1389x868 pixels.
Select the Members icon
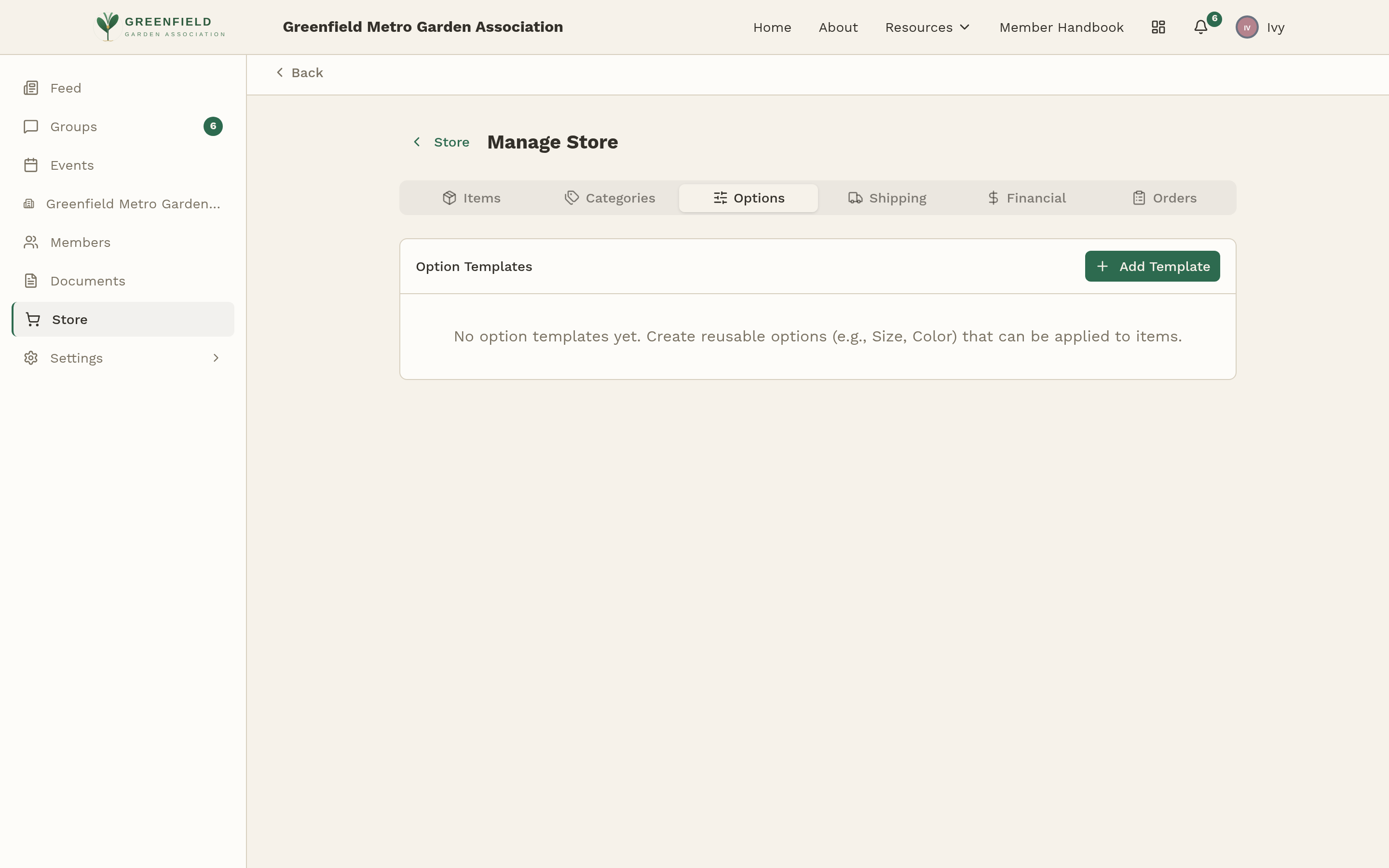(x=31, y=242)
